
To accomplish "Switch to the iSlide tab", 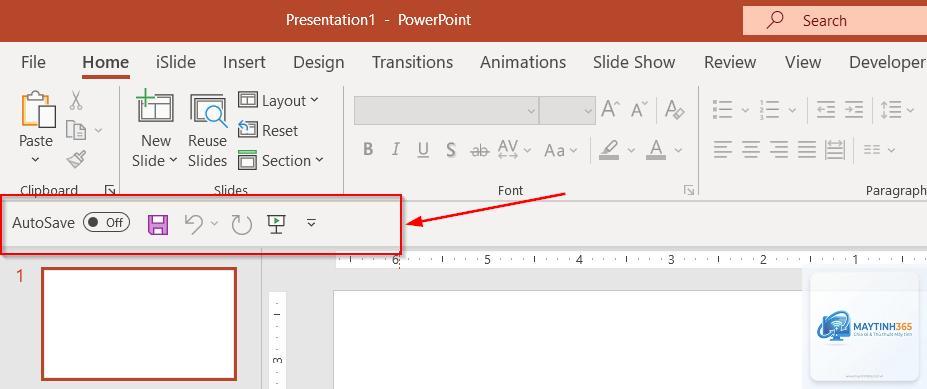I will pyautogui.click(x=176, y=62).
